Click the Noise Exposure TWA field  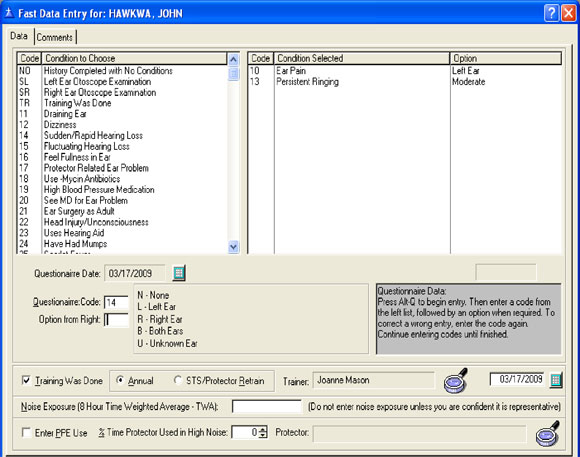click(x=267, y=406)
